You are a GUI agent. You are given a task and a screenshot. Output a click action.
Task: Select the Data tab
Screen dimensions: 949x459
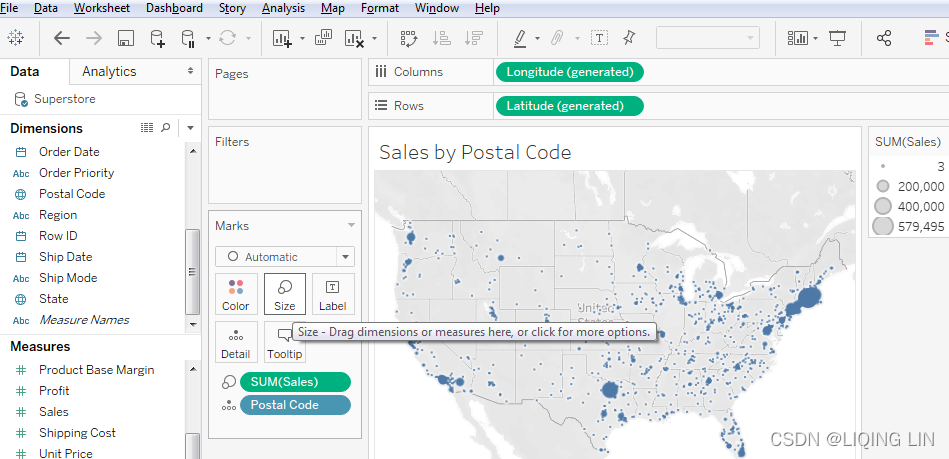tap(25, 71)
